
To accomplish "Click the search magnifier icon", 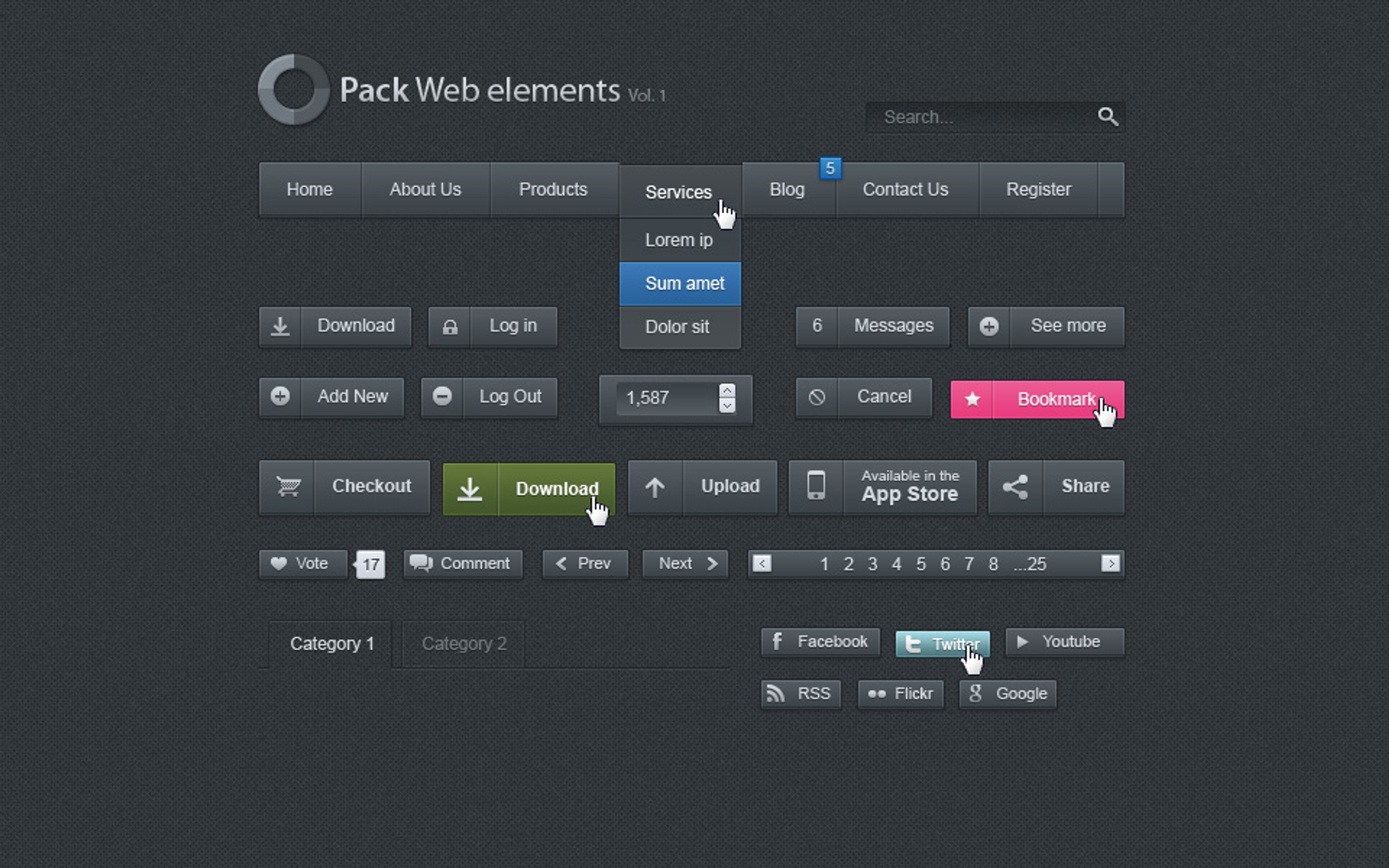I will [1108, 116].
